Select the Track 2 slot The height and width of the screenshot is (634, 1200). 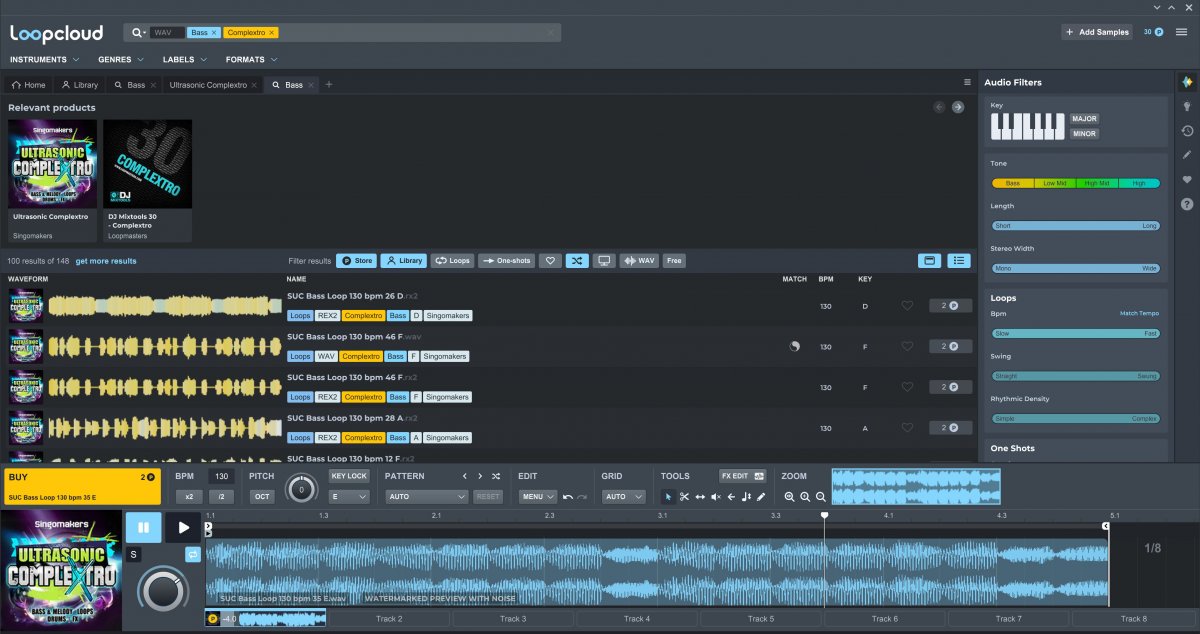coord(389,619)
